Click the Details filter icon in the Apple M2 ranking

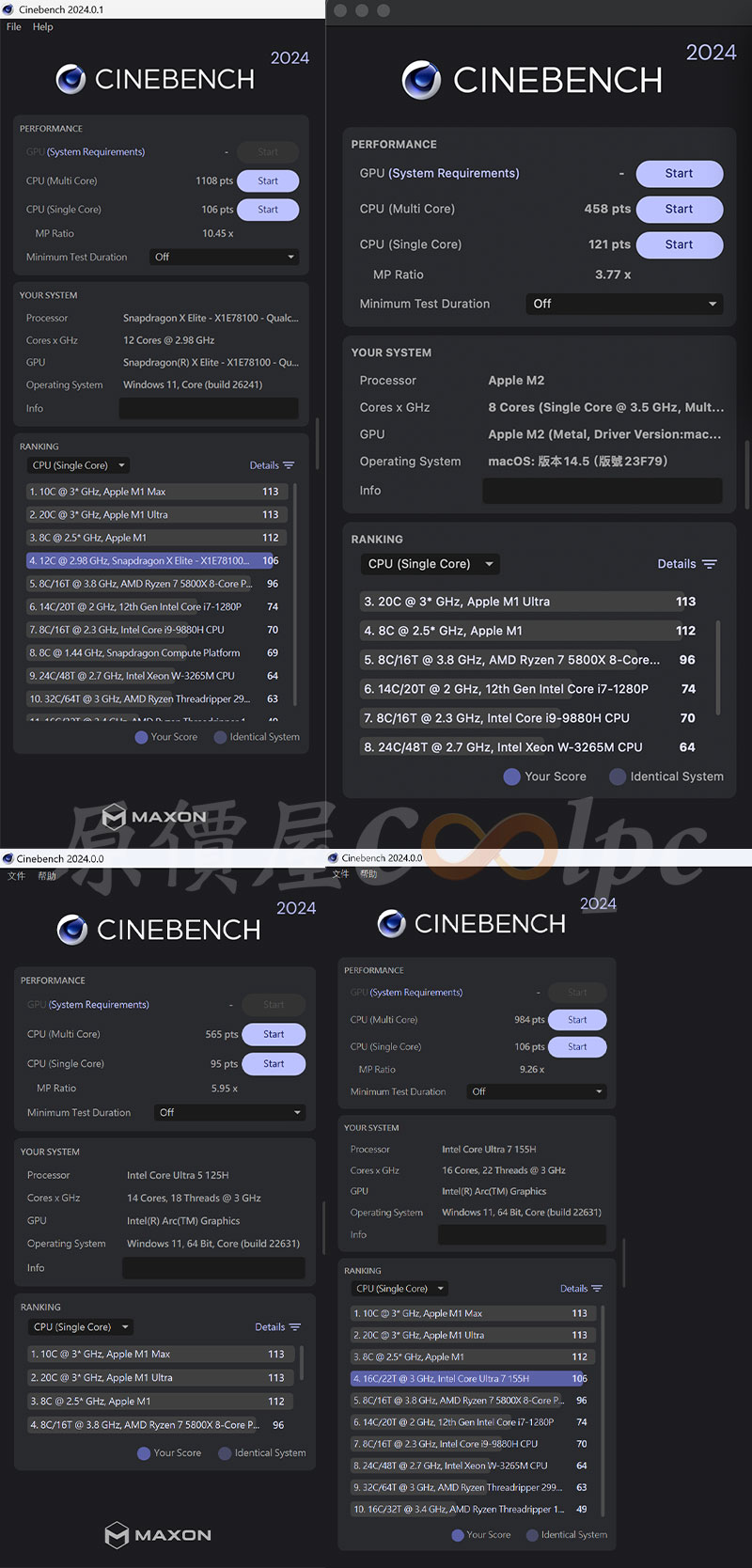[710, 564]
